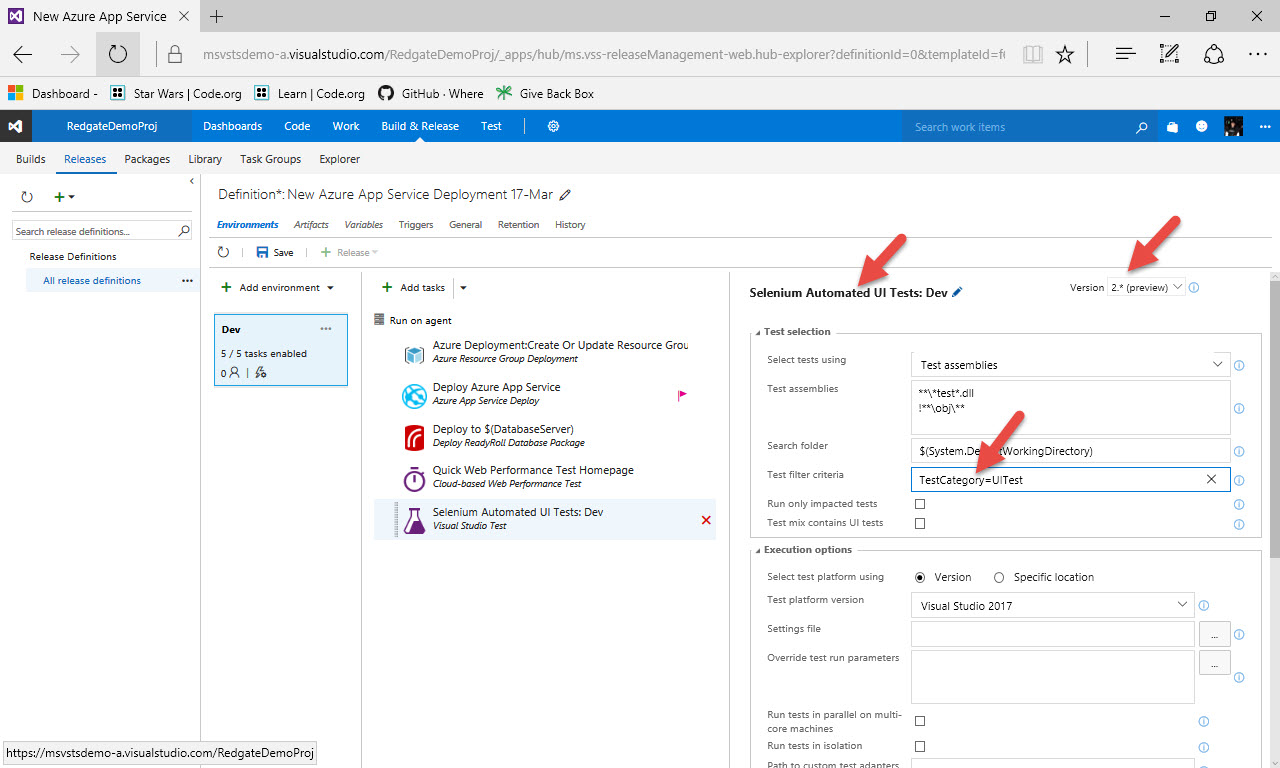Click the pink flag on Deploy Azure App Service
The image size is (1280, 768).
pos(683,395)
